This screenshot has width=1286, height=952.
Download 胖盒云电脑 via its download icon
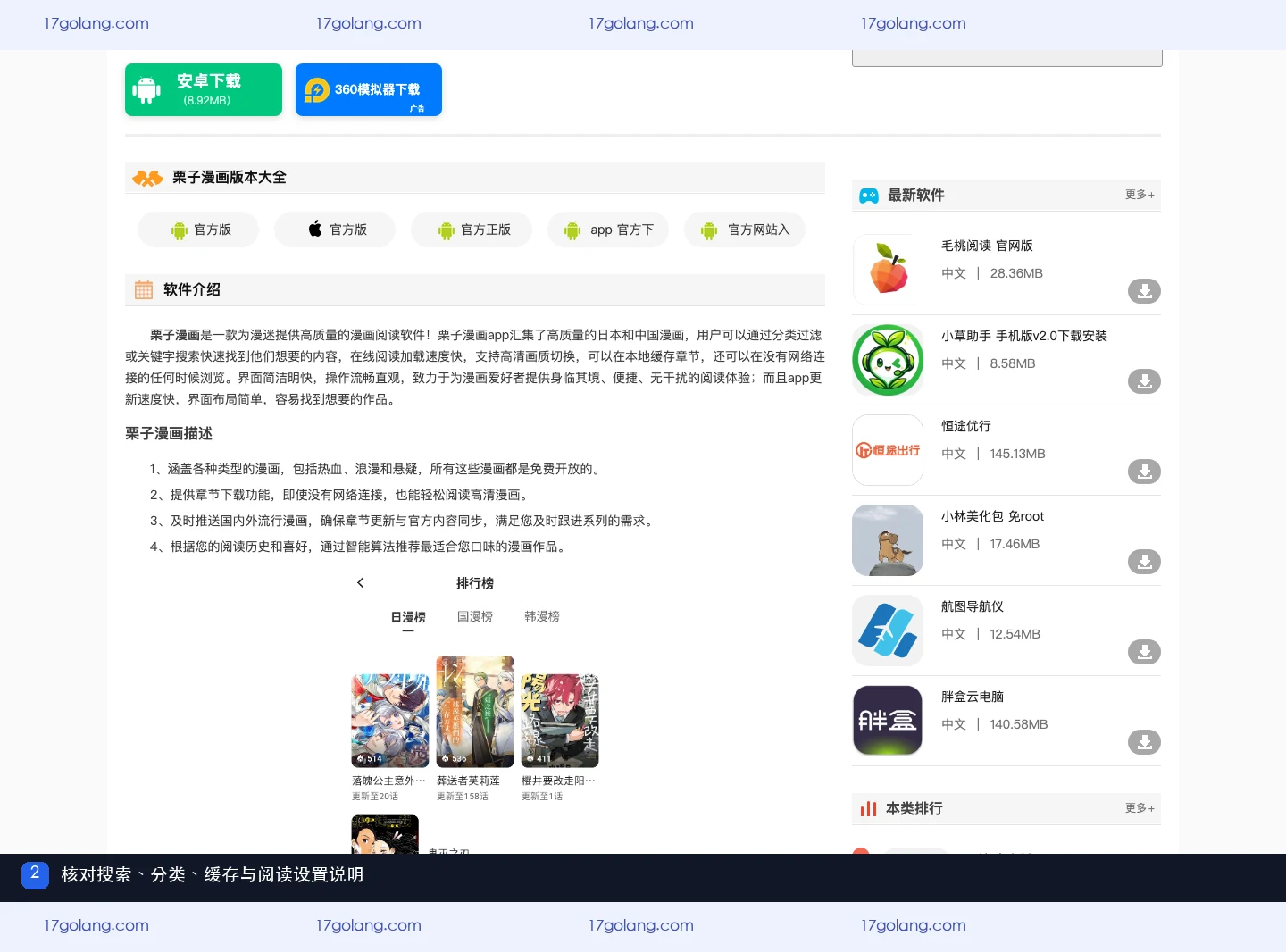point(1144,742)
